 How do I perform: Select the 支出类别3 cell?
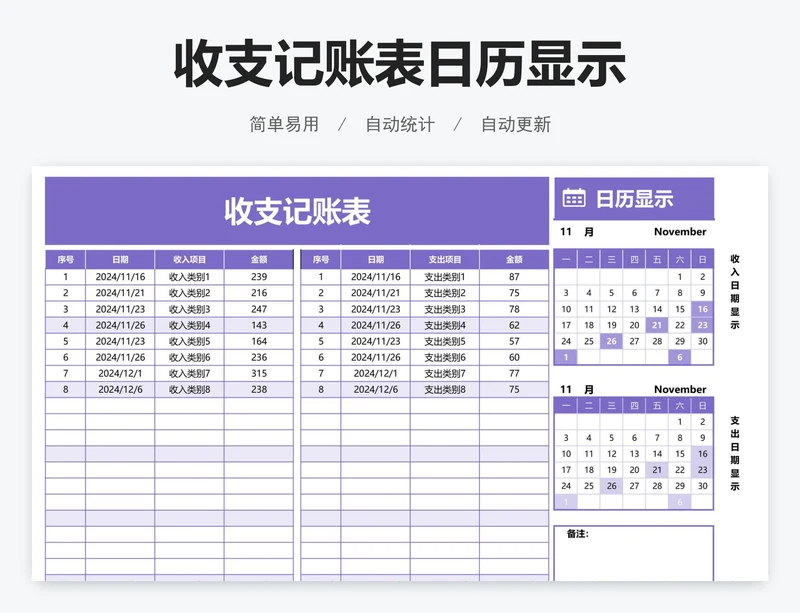coord(445,309)
